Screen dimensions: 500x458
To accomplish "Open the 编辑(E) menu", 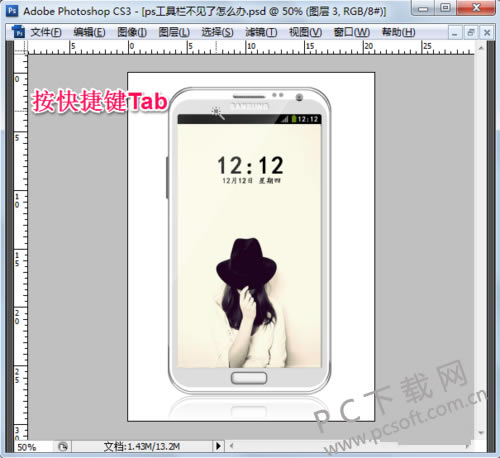I will click(x=89, y=32).
